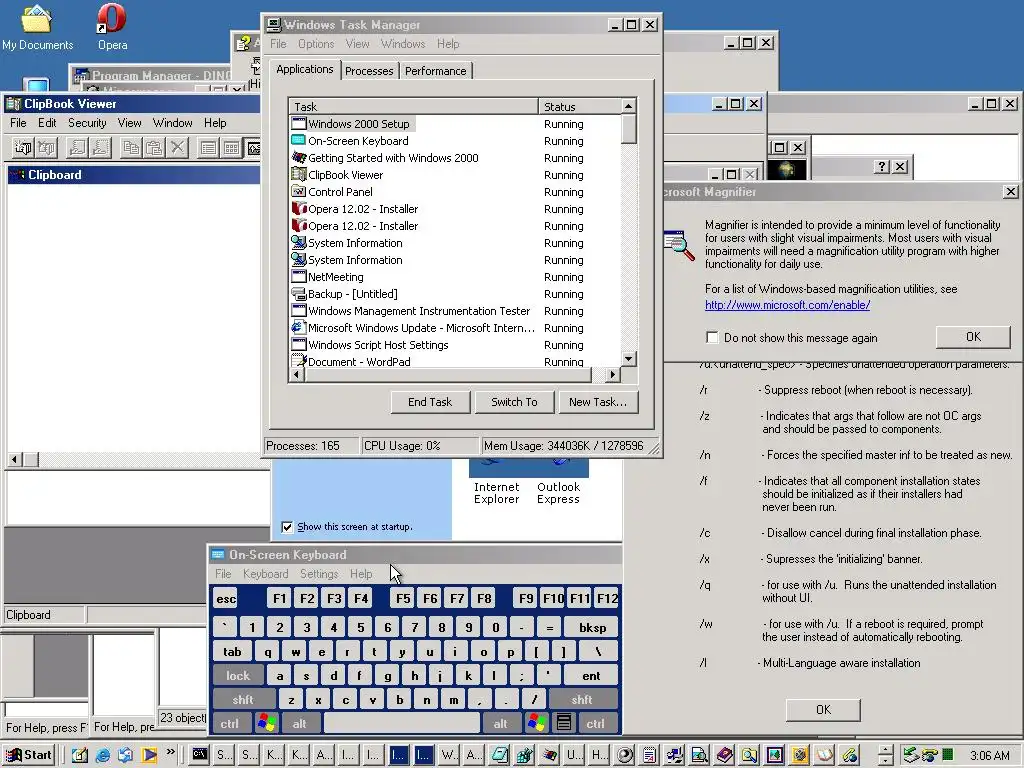The height and width of the screenshot is (768, 1024).
Task: Click the New Task... button
Action: 598,402
